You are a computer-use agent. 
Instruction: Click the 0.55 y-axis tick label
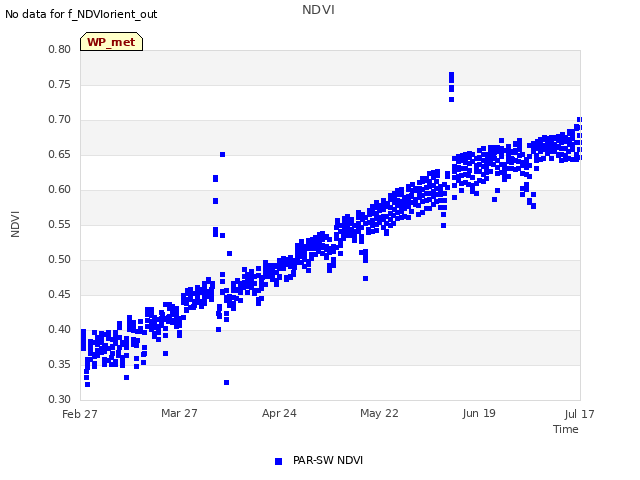click(60, 224)
